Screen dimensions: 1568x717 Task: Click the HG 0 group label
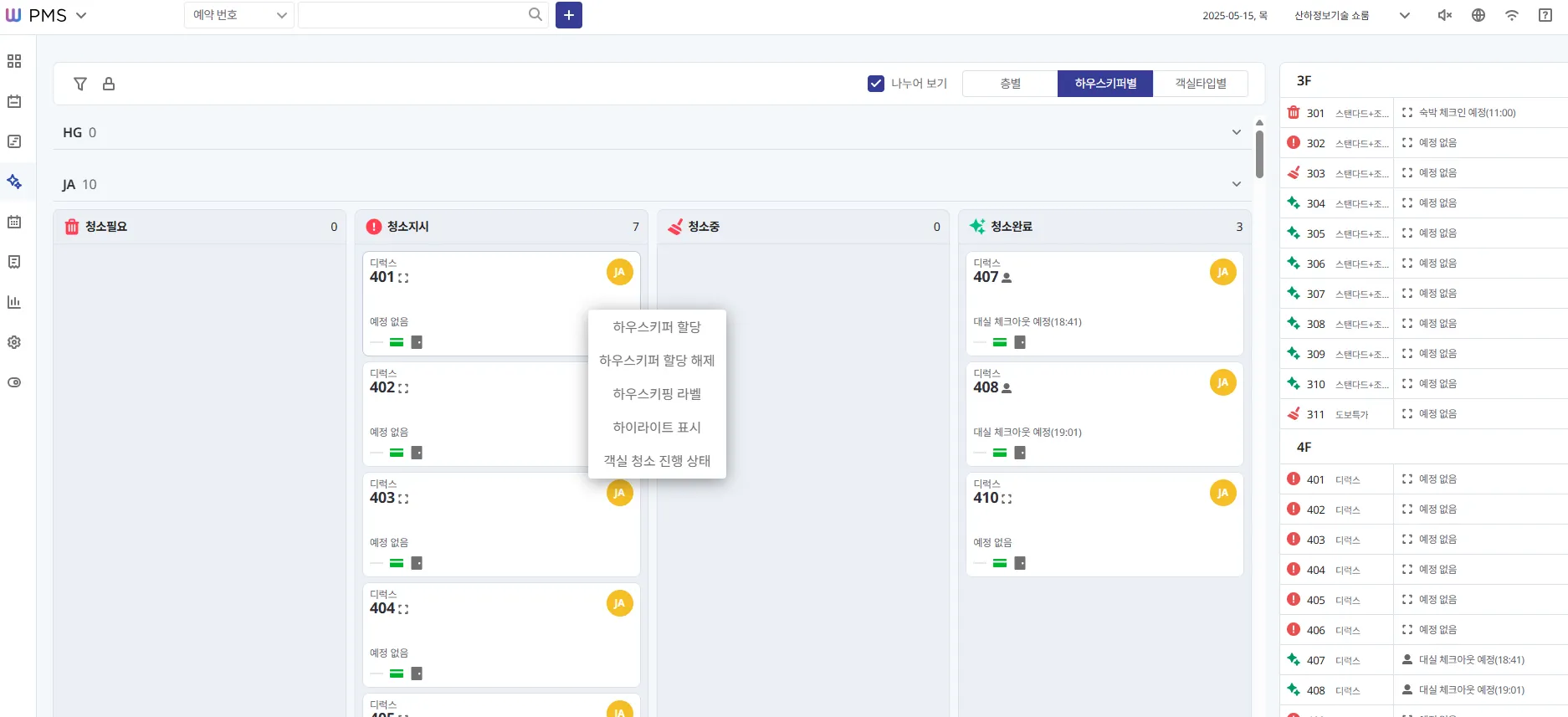pyautogui.click(x=79, y=132)
